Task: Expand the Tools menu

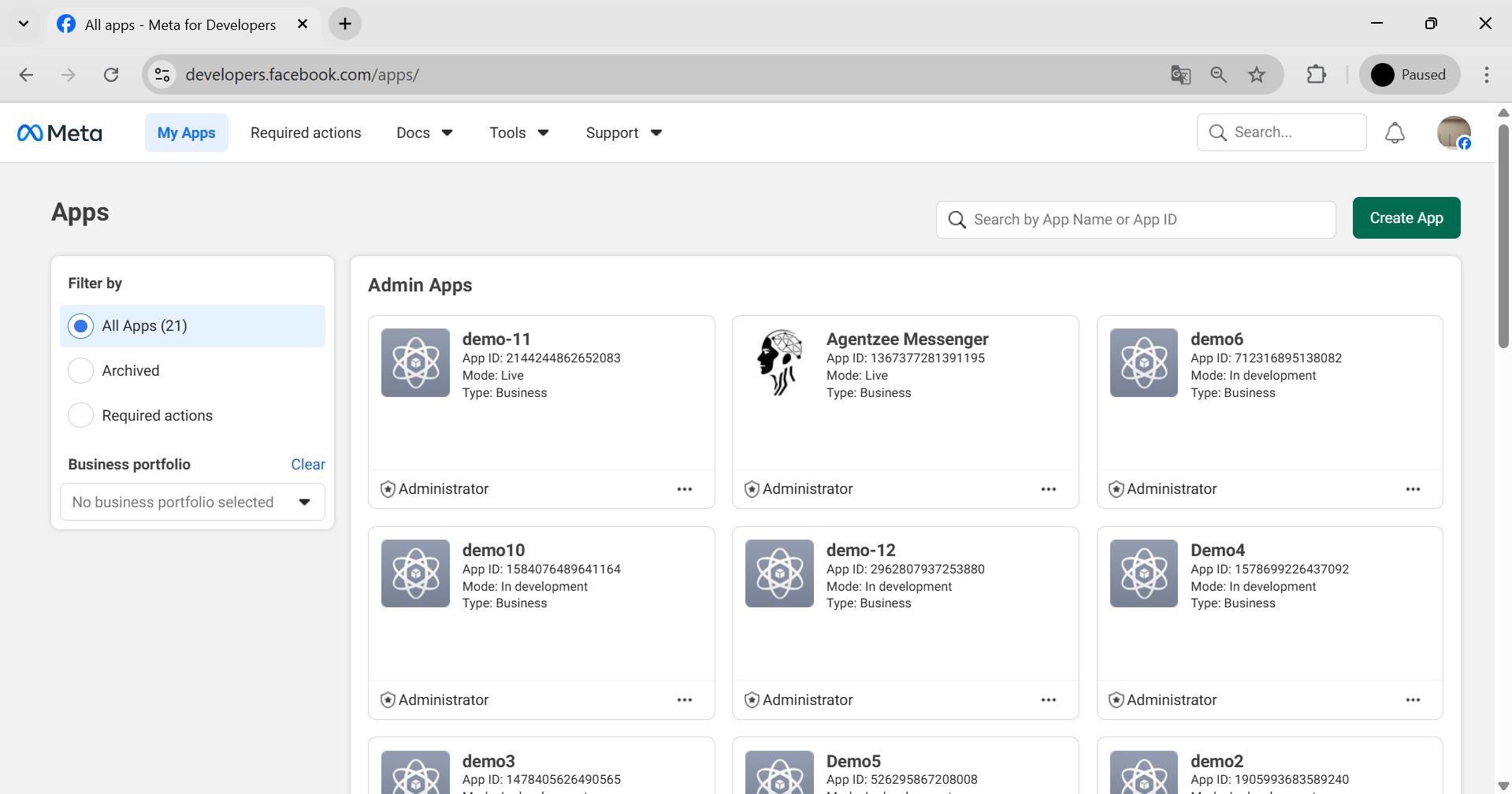Action: coord(518,133)
